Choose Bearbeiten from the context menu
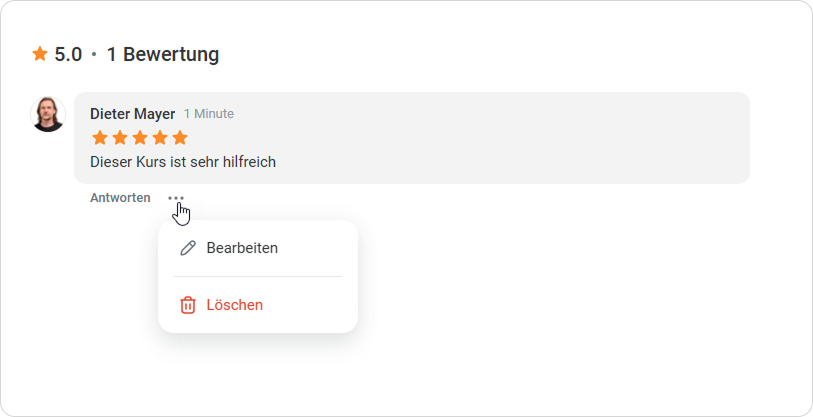 click(242, 248)
